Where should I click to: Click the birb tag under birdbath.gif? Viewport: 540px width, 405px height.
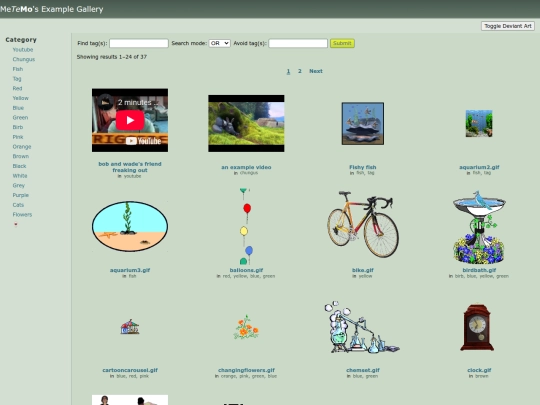pyautogui.click(x=459, y=276)
